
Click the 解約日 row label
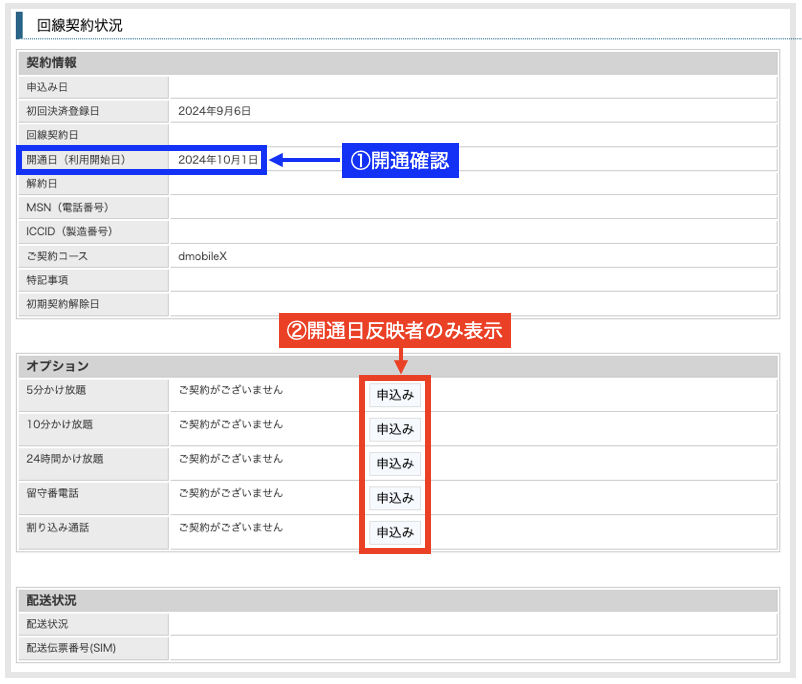coord(43,184)
